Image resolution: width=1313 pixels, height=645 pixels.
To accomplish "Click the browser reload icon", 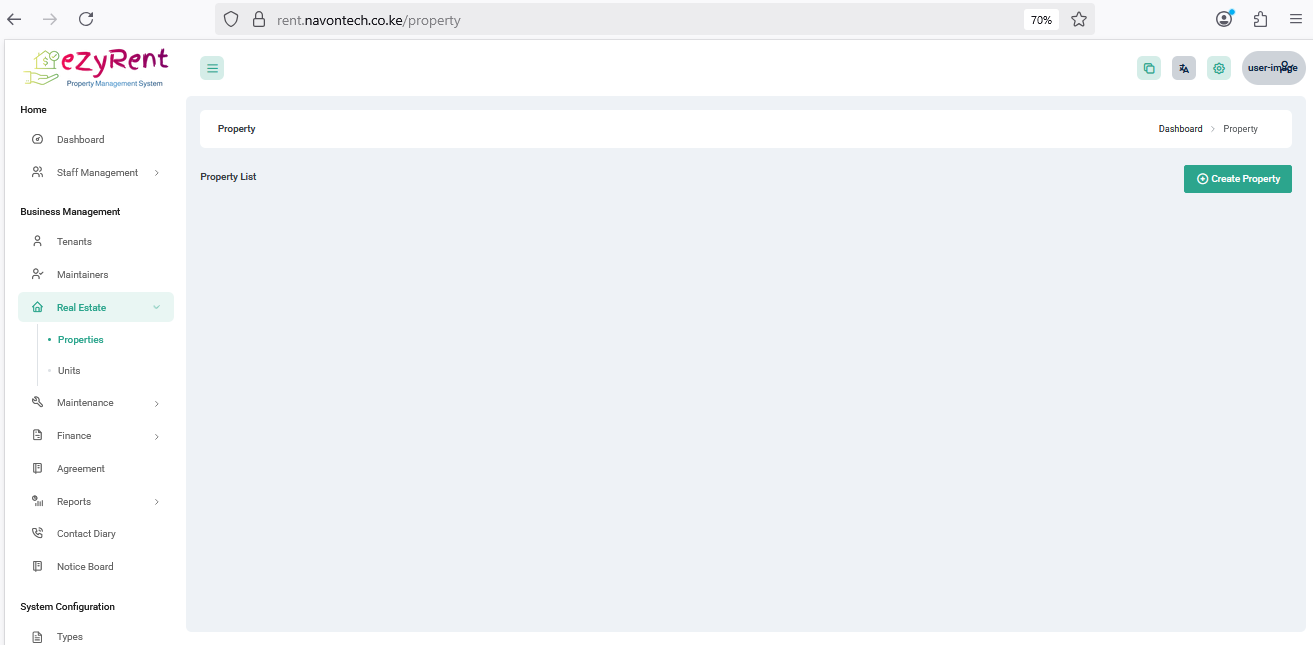I will click(x=86, y=19).
